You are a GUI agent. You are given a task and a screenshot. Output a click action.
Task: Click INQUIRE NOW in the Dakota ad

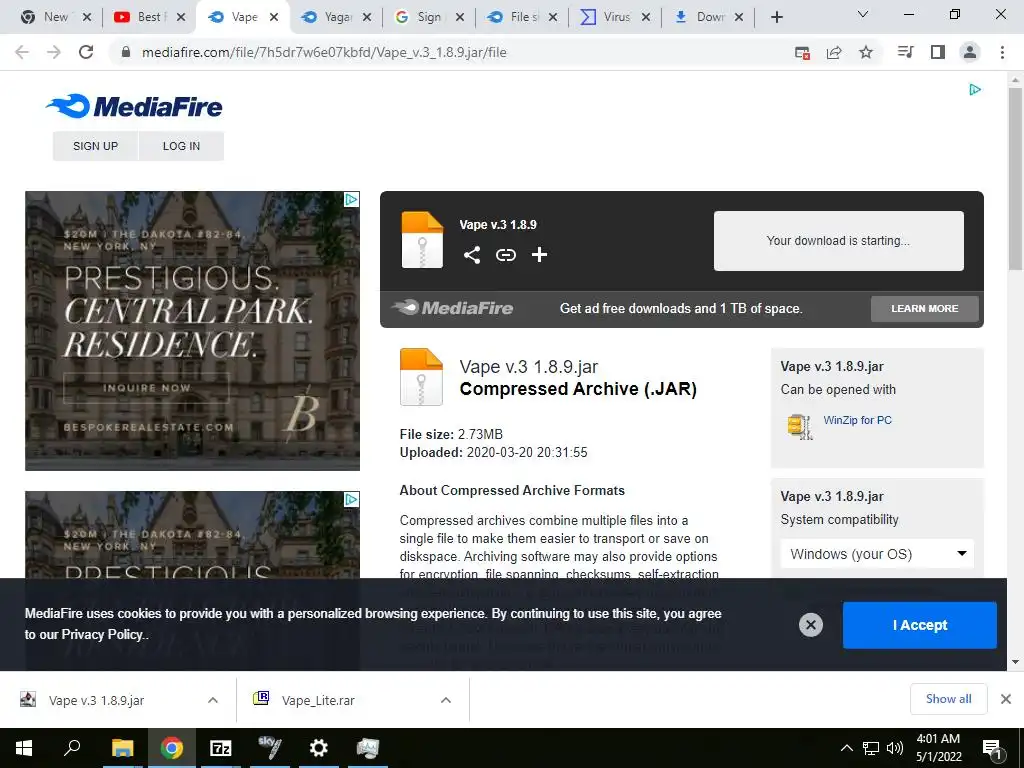tap(146, 388)
